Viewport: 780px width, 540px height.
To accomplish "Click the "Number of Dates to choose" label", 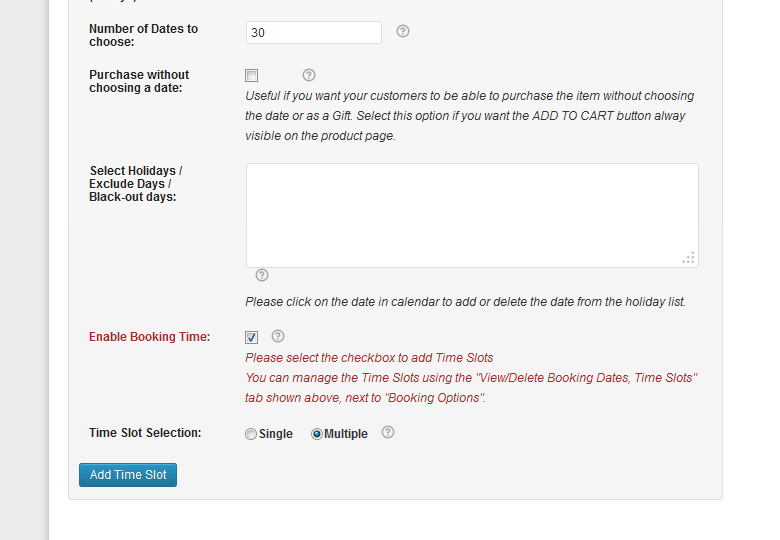I will point(143,35).
